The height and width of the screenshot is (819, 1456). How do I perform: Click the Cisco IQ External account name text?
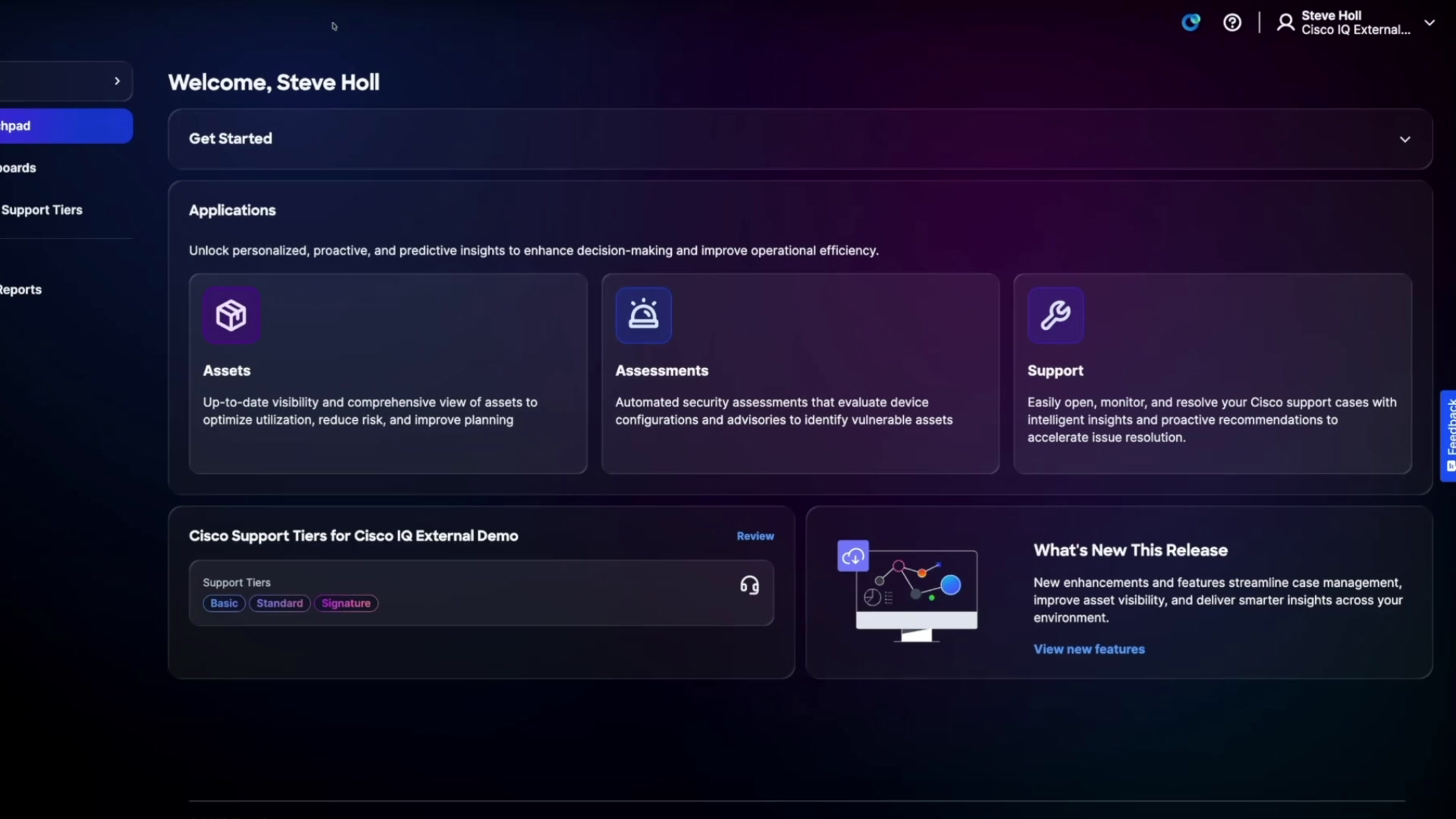[1356, 30]
